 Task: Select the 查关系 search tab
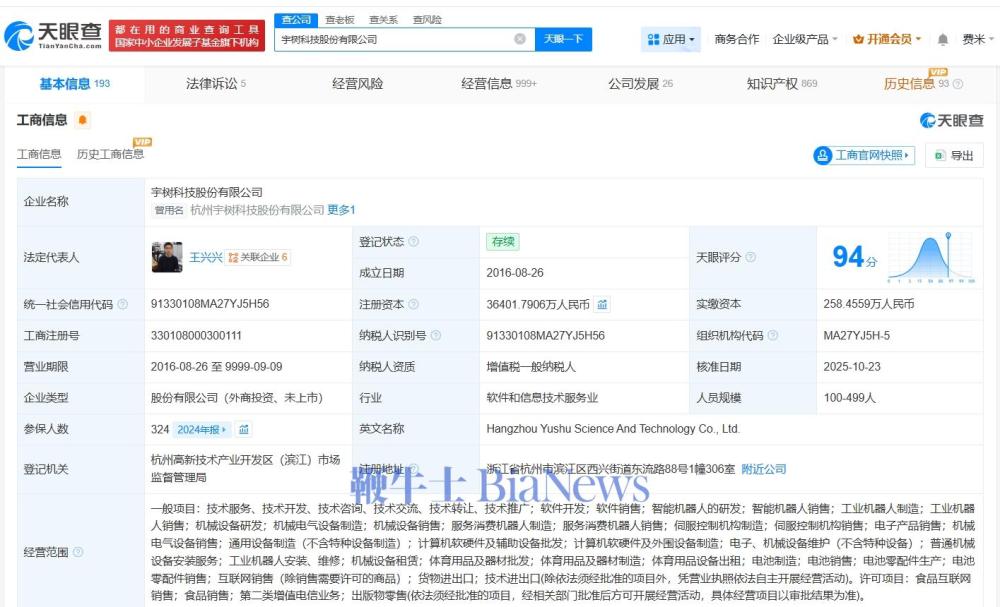click(x=383, y=20)
